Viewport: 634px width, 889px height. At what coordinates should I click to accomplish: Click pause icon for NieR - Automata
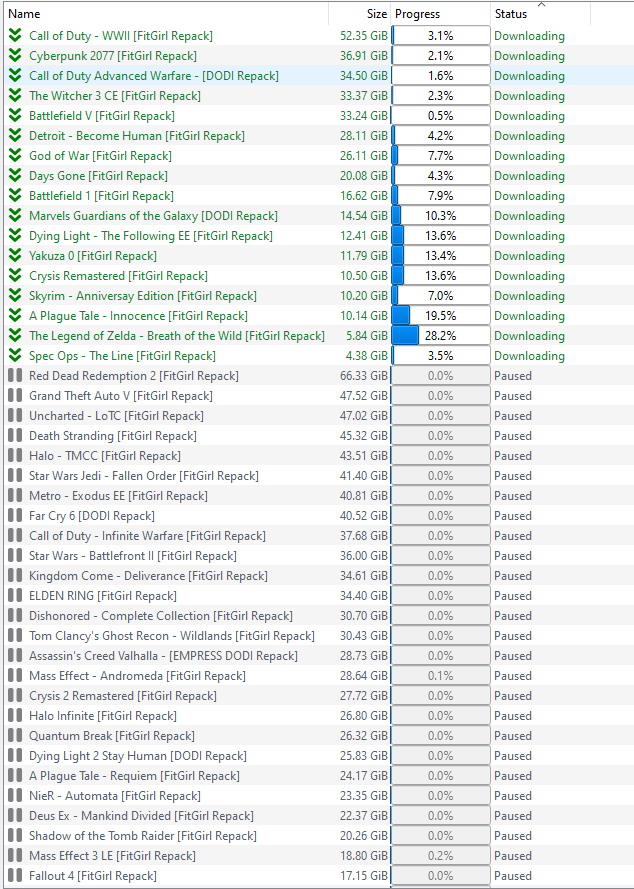point(15,795)
